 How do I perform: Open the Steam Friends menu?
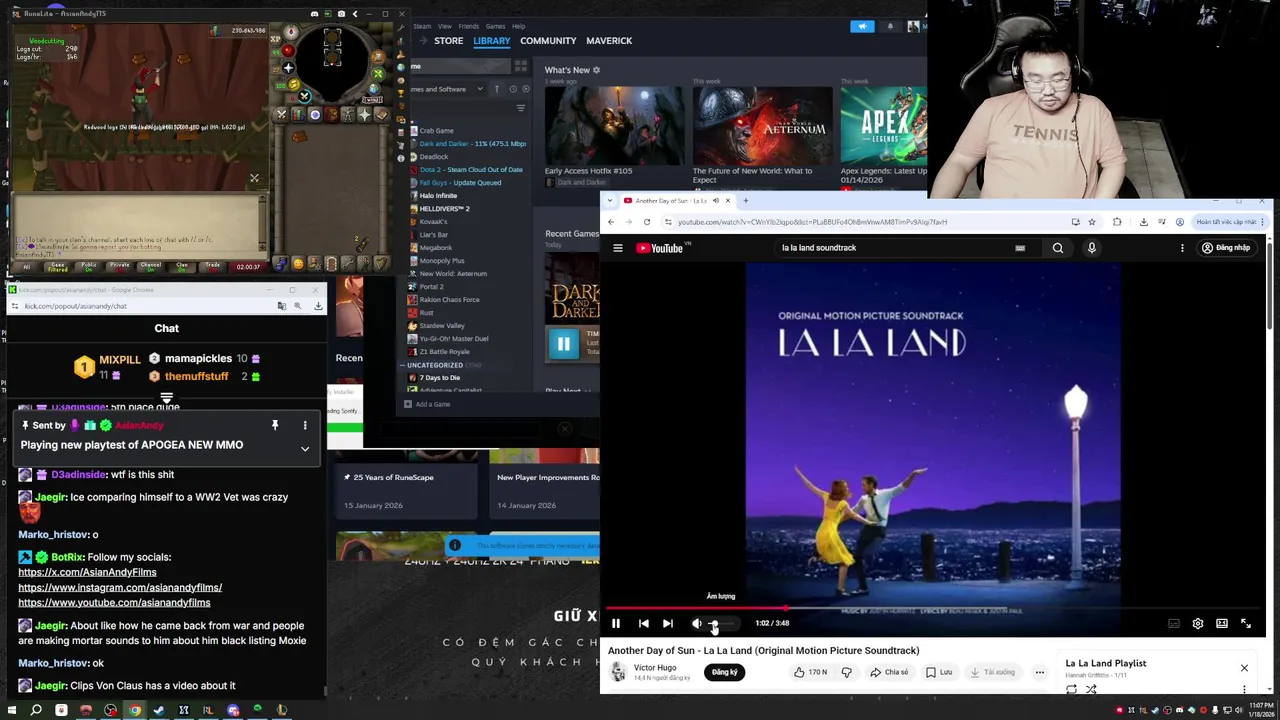pyautogui.click(x=469, y=26)
